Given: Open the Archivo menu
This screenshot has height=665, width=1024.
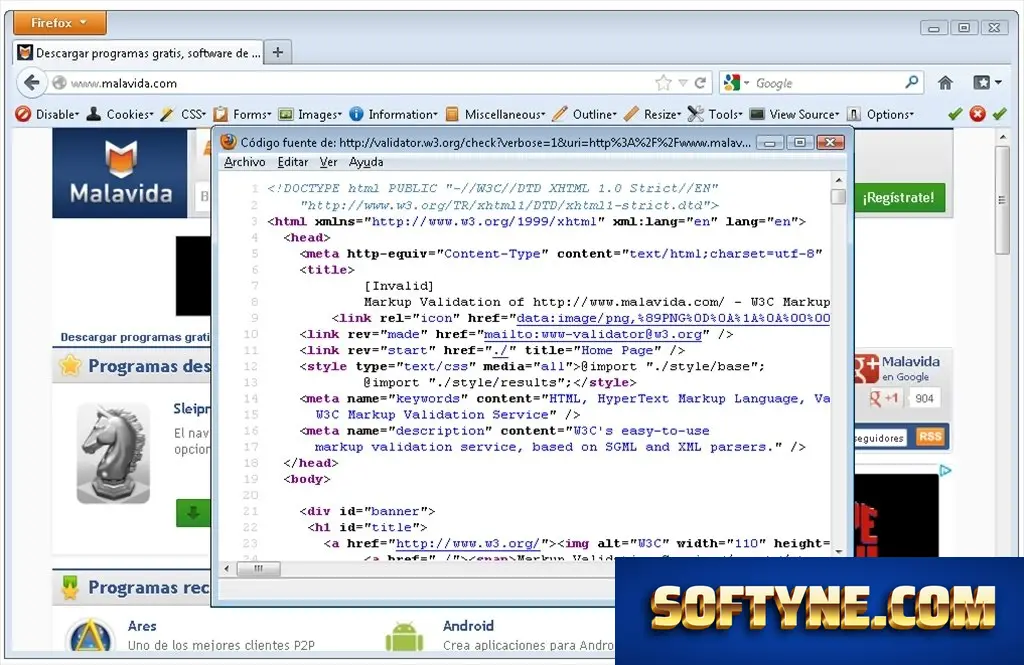Looking at the screenshot, I should [x=244, y=162].
